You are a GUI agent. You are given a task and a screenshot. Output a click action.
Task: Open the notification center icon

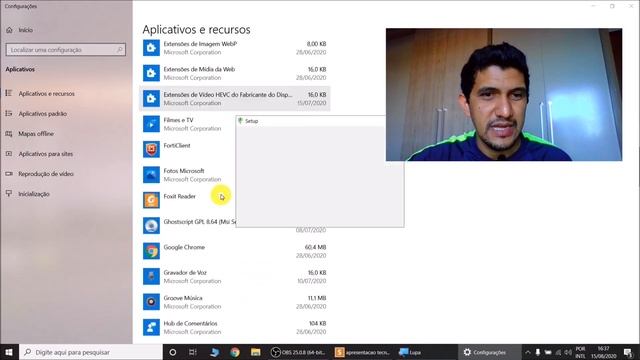(628, 352)
